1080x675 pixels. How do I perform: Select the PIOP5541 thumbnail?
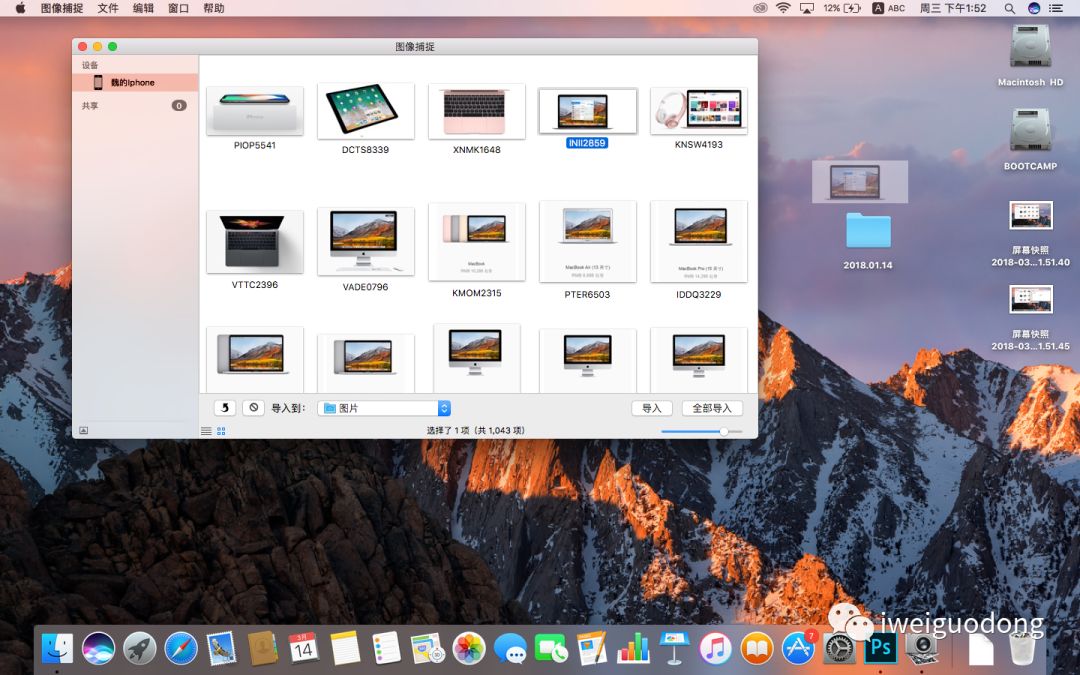click(x=254, y=111)
